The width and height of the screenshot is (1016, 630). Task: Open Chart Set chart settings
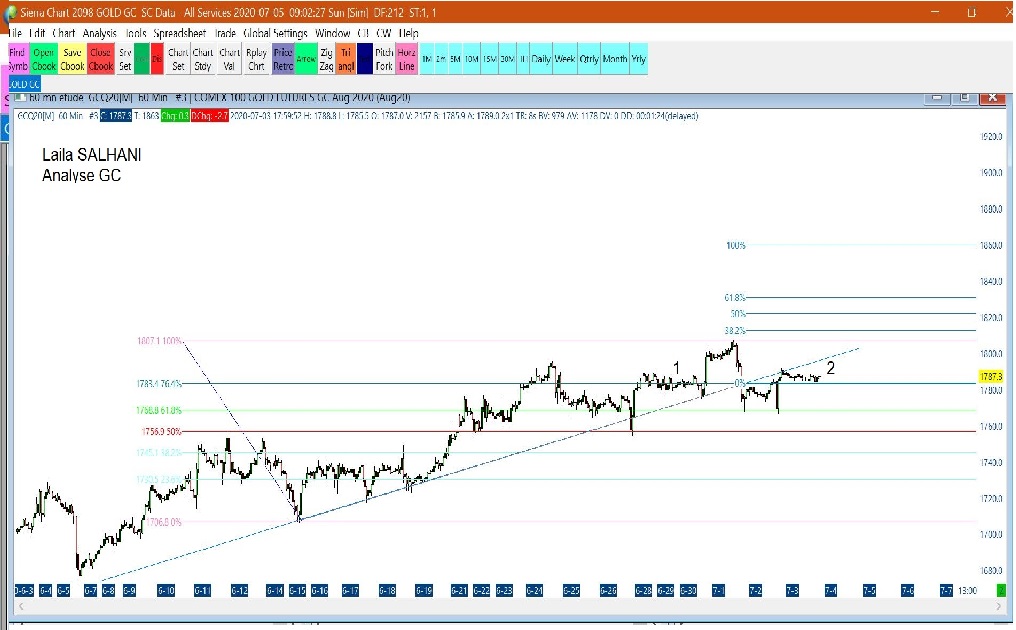coord(178,59)
